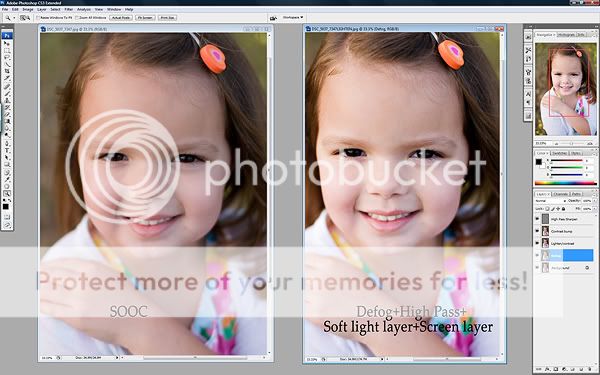Switch to the Channels tab
This screenshot has height=375, width=600.
pyautogui.click(x=561, y=194)
